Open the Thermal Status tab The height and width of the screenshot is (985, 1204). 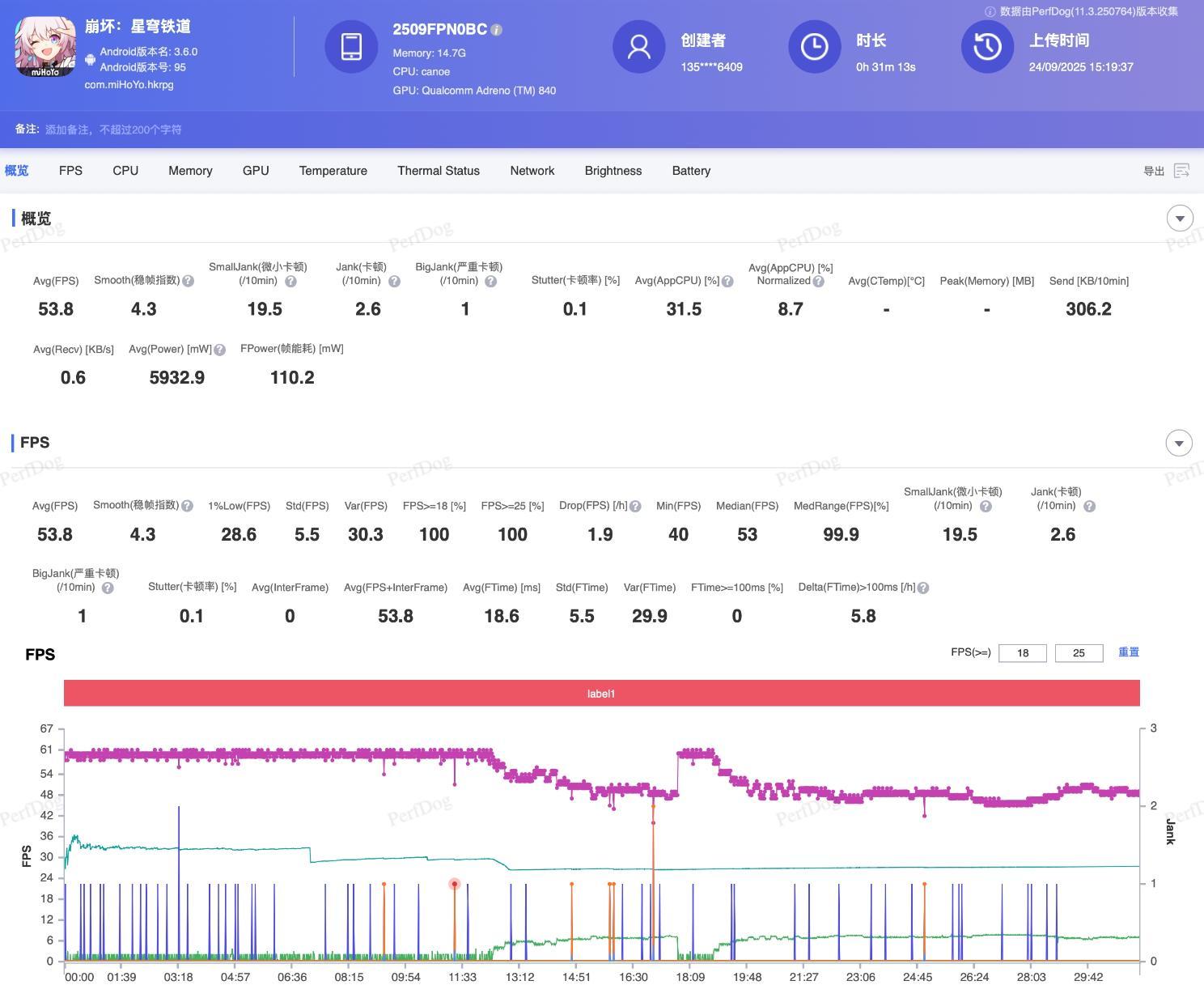(438, 171)
